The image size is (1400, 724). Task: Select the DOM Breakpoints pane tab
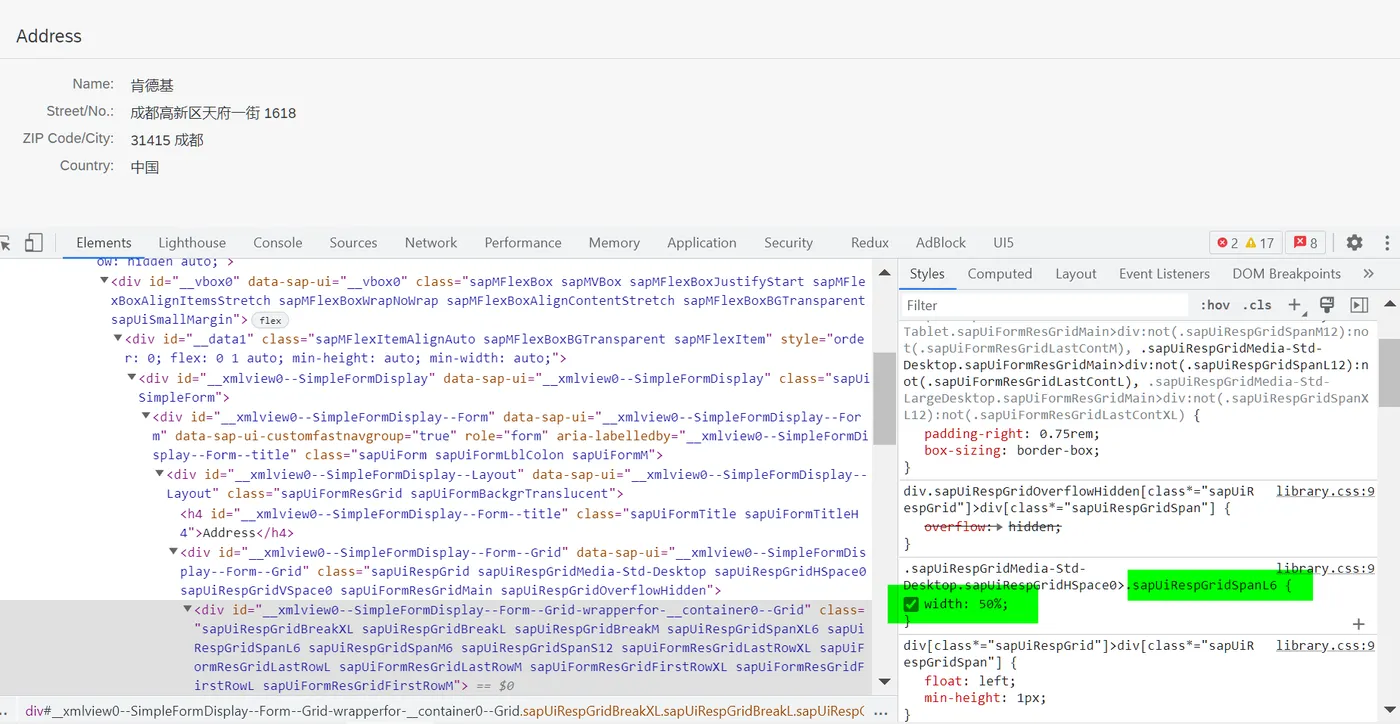[x=1286, y=274]
